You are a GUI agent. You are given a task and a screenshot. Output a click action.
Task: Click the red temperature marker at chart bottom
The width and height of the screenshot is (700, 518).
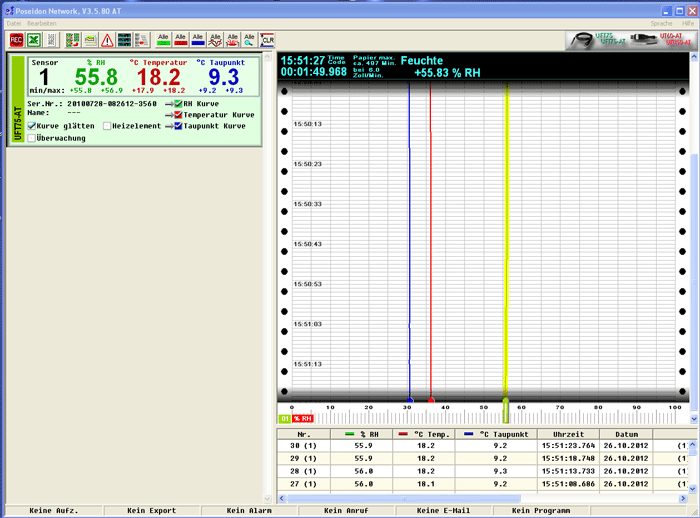(x=431, y=400)
